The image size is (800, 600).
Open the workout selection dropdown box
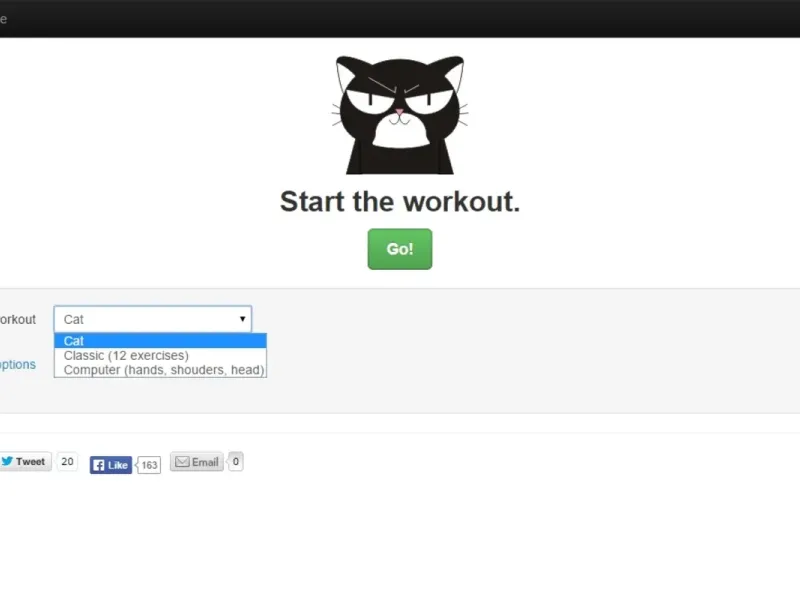click(x=153, y=319)
